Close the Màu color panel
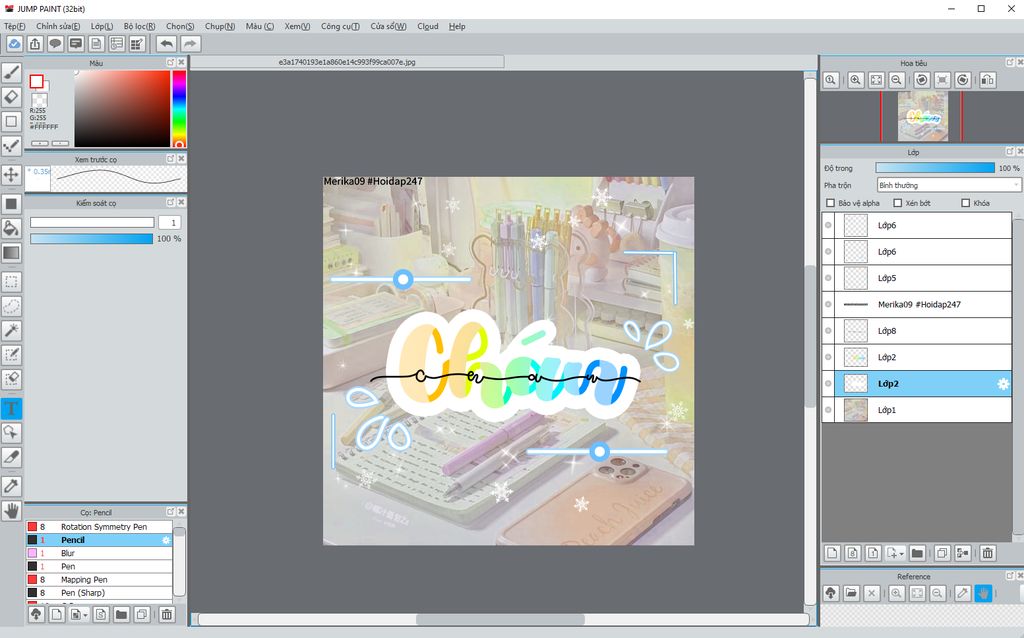Viewport: 1024px width, 638px height. 182,62
